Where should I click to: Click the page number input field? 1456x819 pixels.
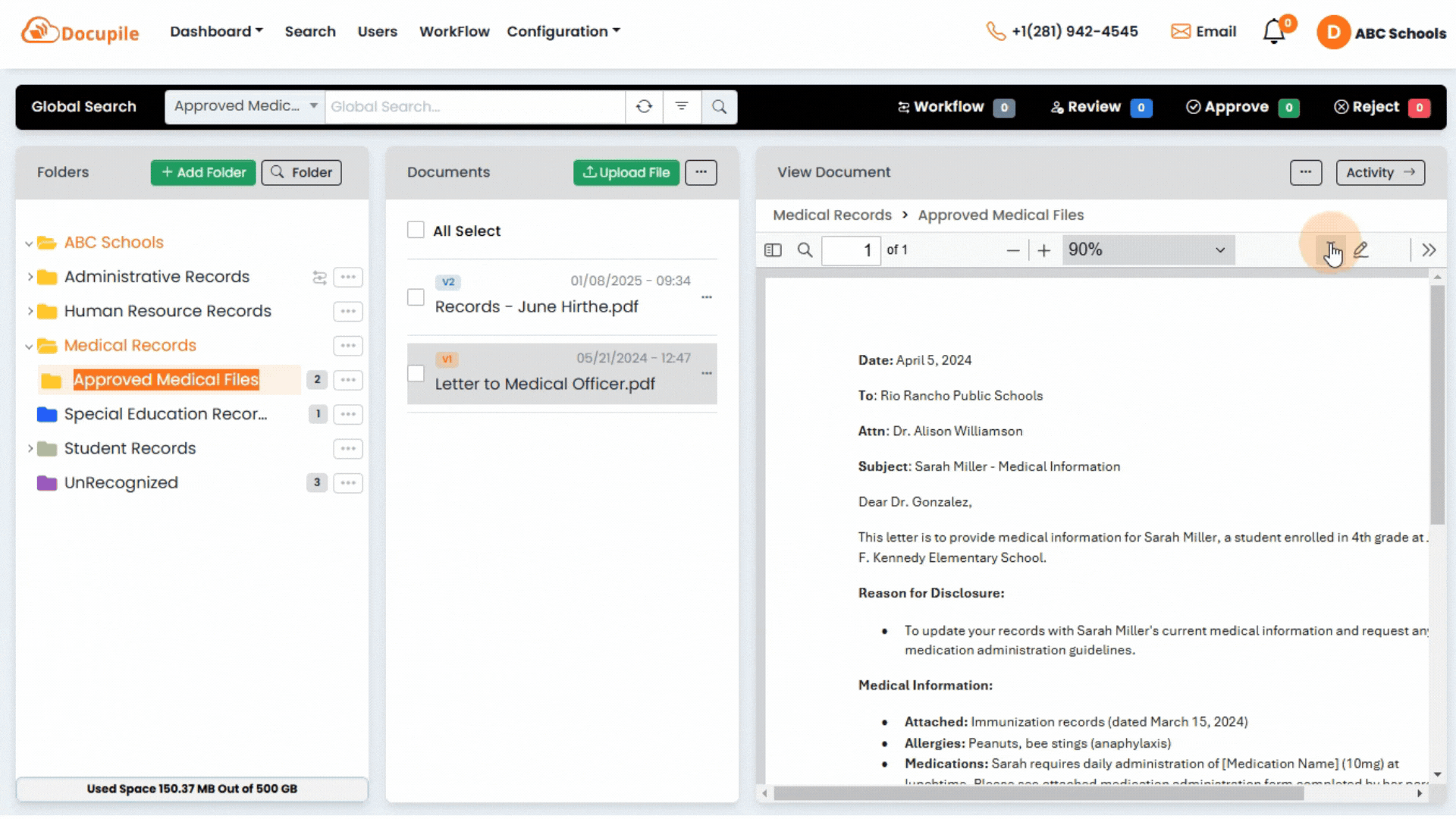coord(851,250)
